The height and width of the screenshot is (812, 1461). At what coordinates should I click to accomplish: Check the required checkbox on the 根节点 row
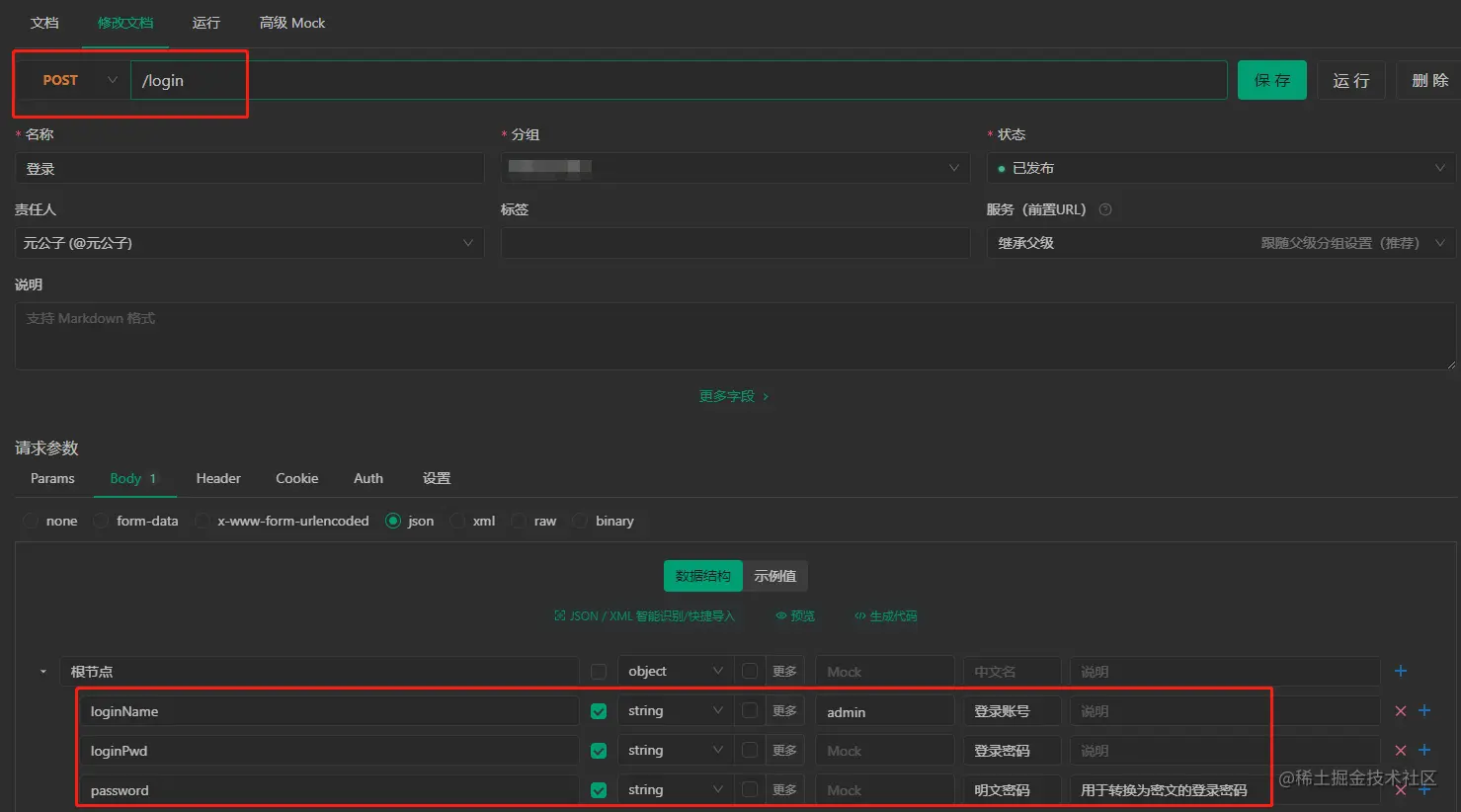(598, 671)
